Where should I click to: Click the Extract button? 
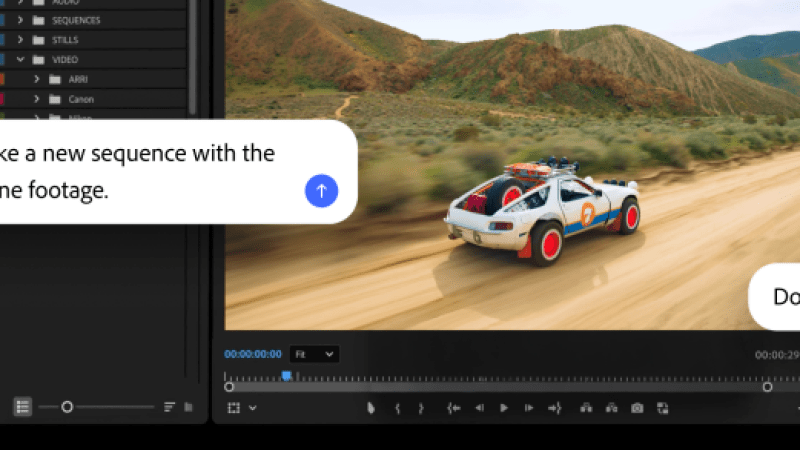tap(611, 408)
